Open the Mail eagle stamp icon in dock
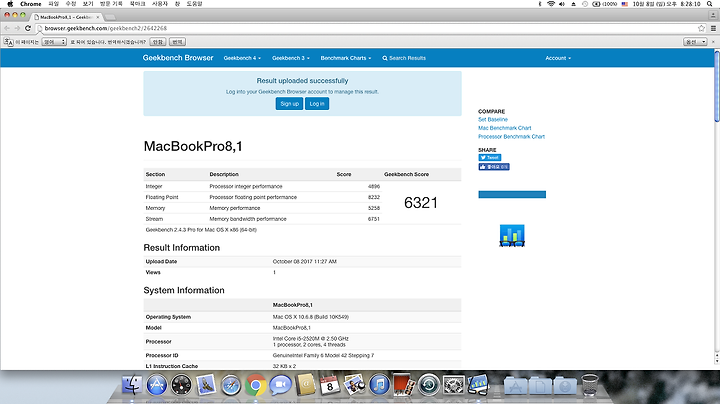 pyautogui.click(x=206, y=385)
